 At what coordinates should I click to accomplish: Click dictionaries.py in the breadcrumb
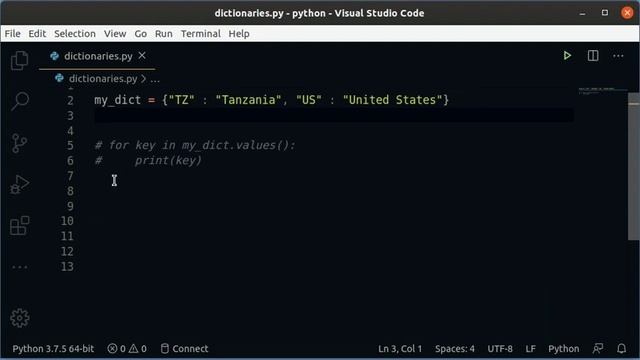tap(103, 78)
